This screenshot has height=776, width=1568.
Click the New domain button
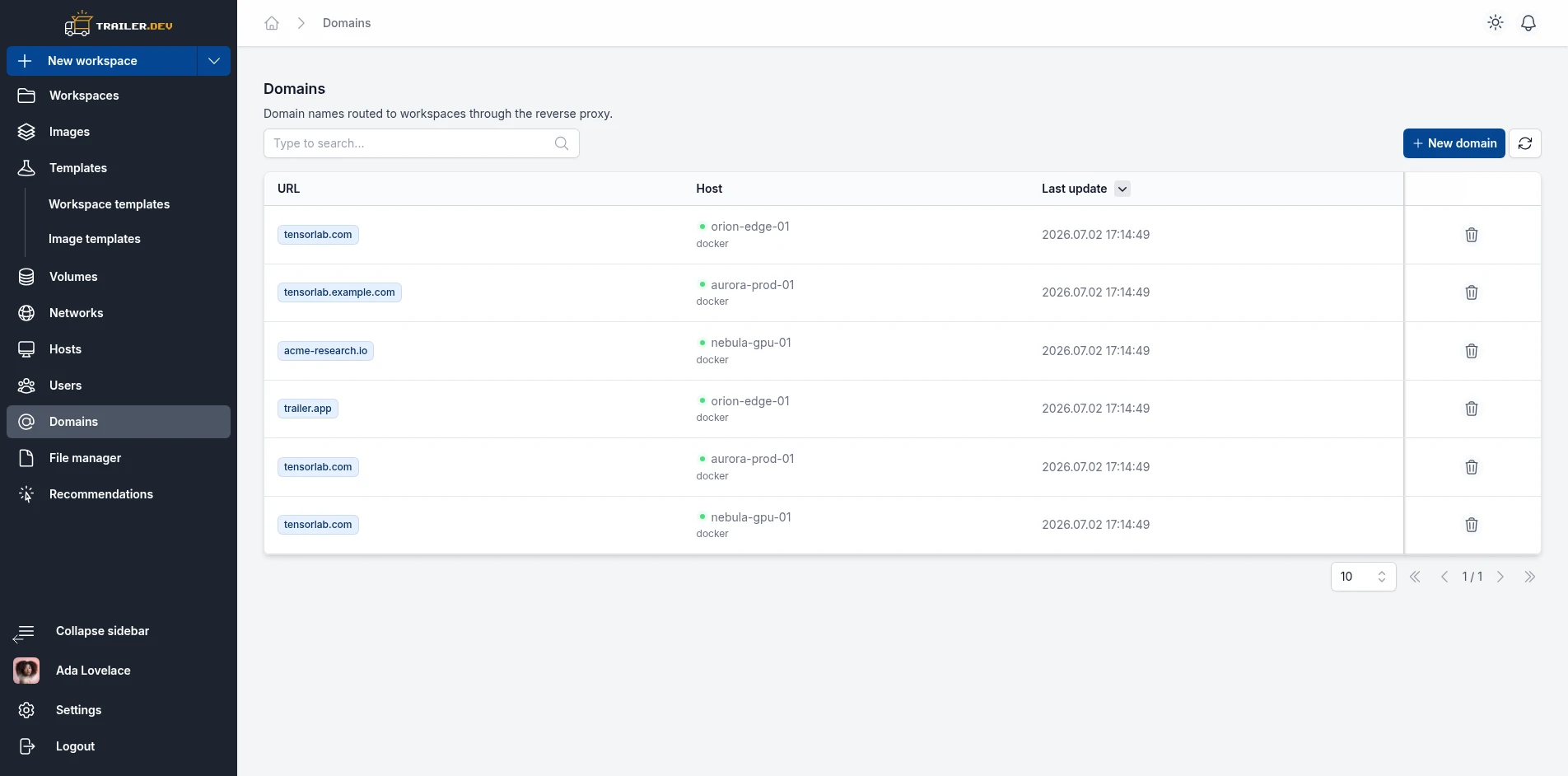[x=1454, y=143]
